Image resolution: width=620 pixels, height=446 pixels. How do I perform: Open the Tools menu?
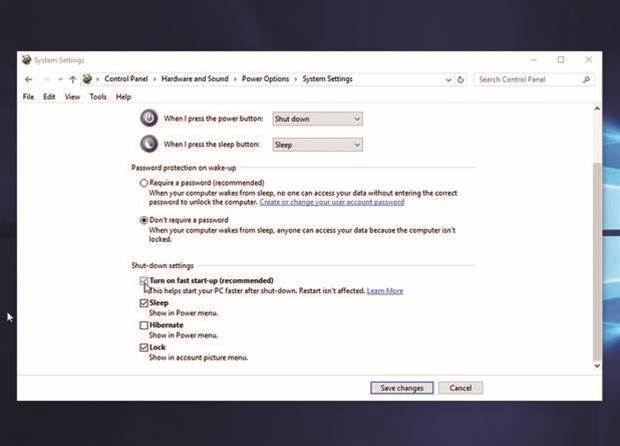pos(98,96)
